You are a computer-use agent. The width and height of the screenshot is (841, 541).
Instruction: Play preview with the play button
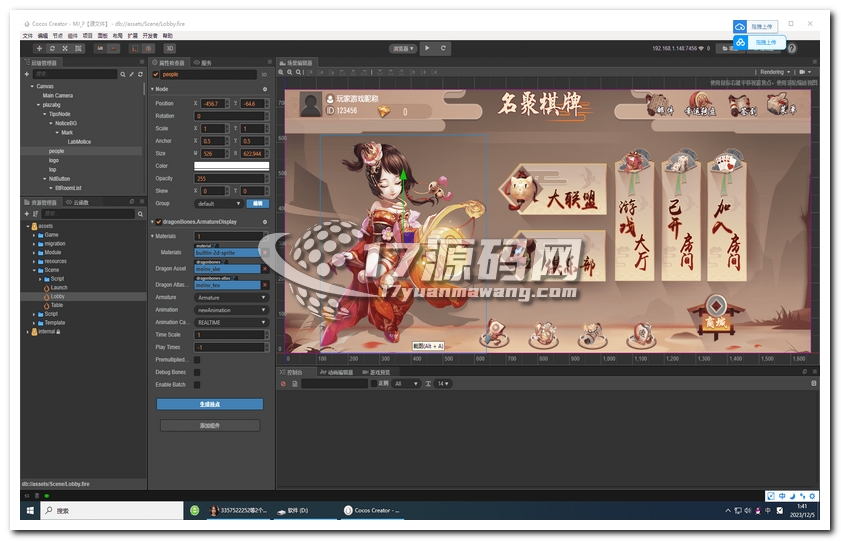[x=427, y=48]
